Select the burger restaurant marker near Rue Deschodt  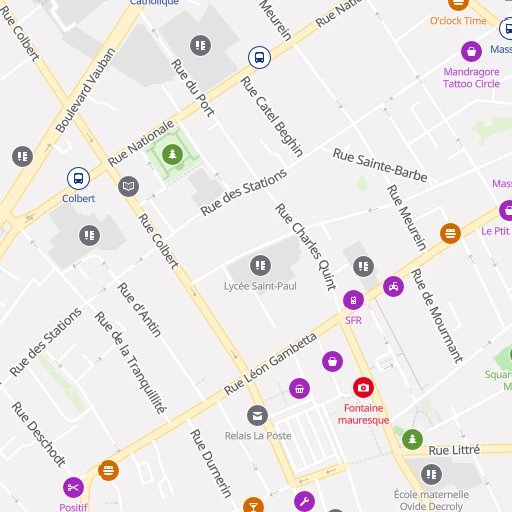point(108,470)
